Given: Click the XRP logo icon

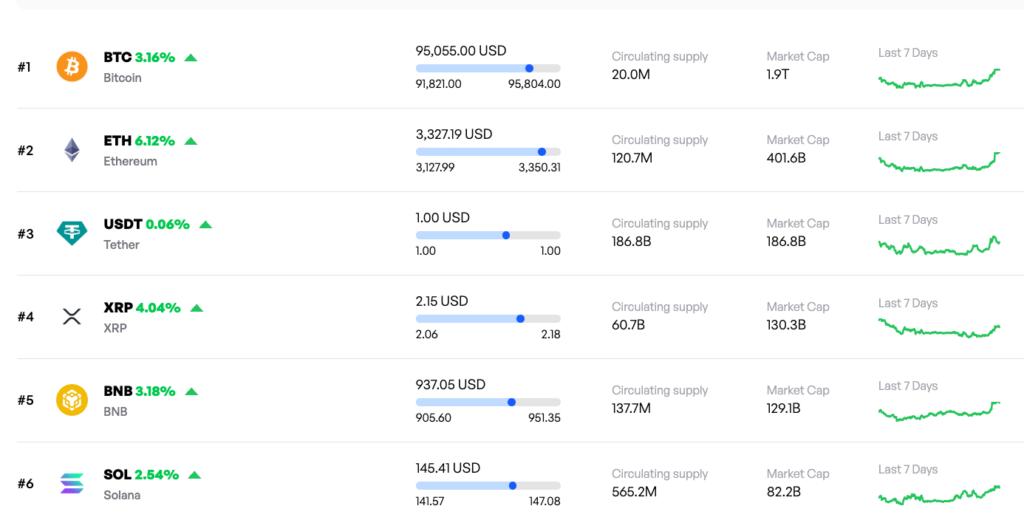Looking at the screenshot, I should click(72, 317).
